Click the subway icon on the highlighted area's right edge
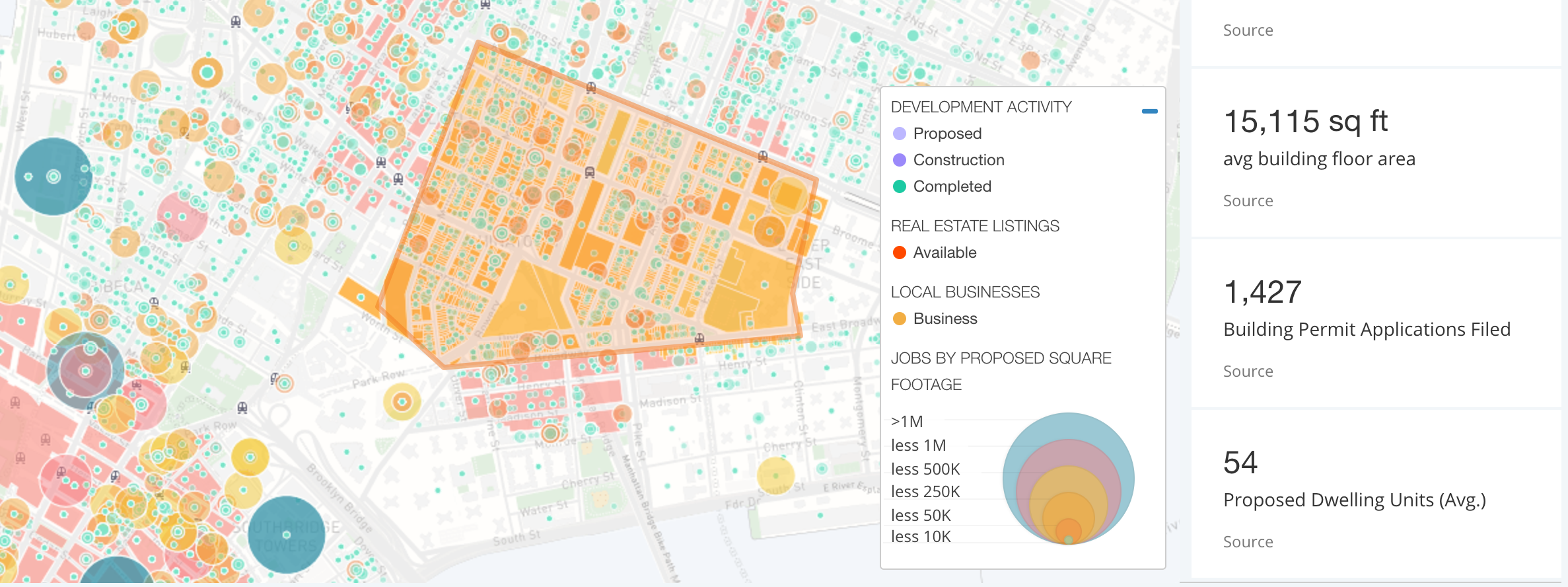The height and width of the screenshot is (587, 1568). [763, 157]
